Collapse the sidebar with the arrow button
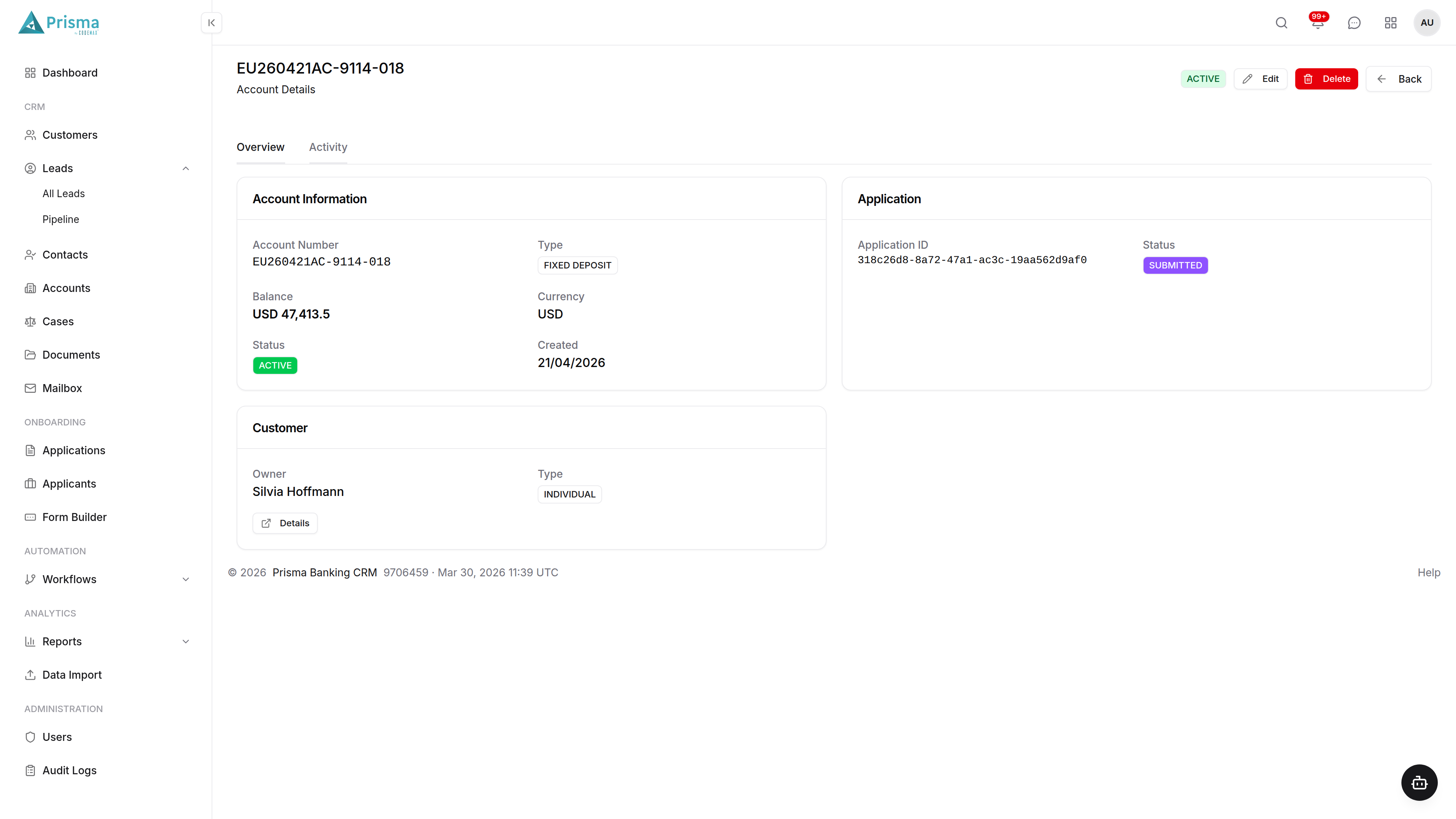 tap(212, 23)
